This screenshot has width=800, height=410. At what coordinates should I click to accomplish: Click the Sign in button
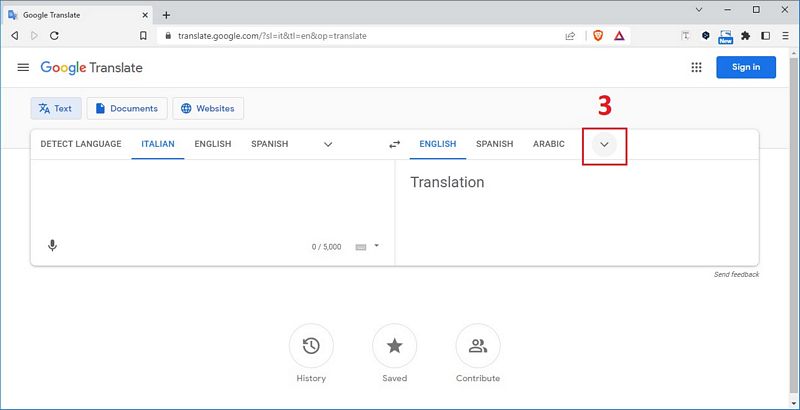tap(746, 67)
